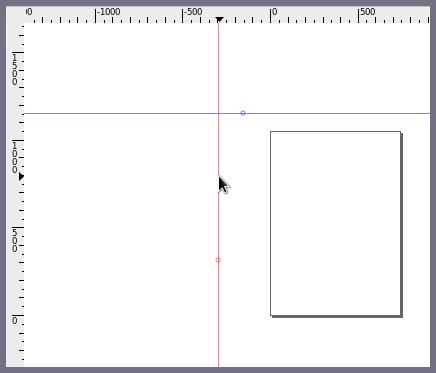Image resolution: width=436 pixels, height=373 pixels.
Task: Click the ruler corner where both rulers meet
Action: pyautogui.click(x=15, y=15)
